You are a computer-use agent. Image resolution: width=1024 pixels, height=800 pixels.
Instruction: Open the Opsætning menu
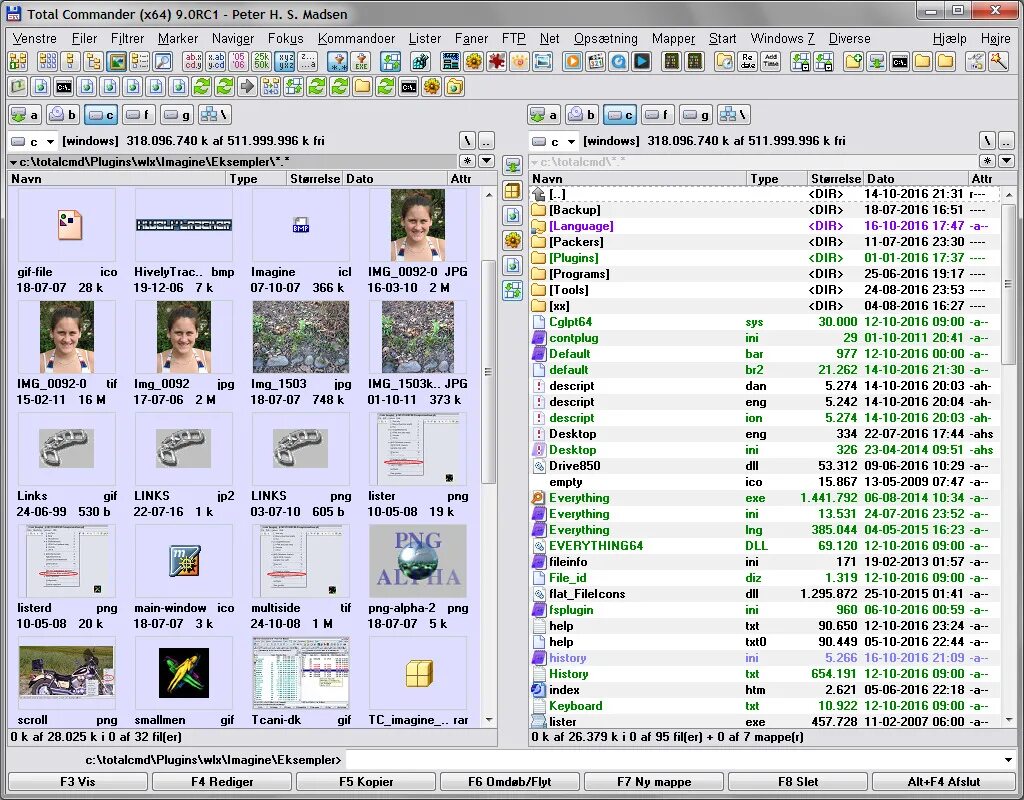(605, 39)
